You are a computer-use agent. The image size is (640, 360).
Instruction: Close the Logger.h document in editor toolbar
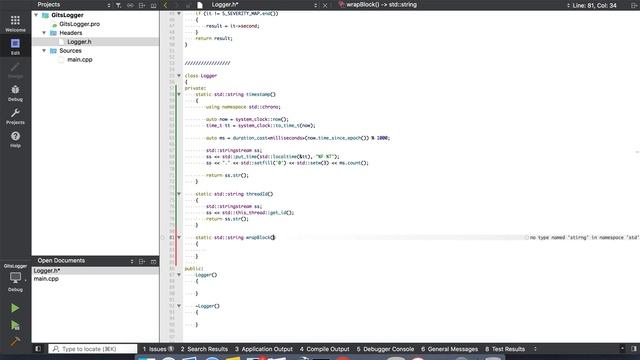(x=325, y=5)
